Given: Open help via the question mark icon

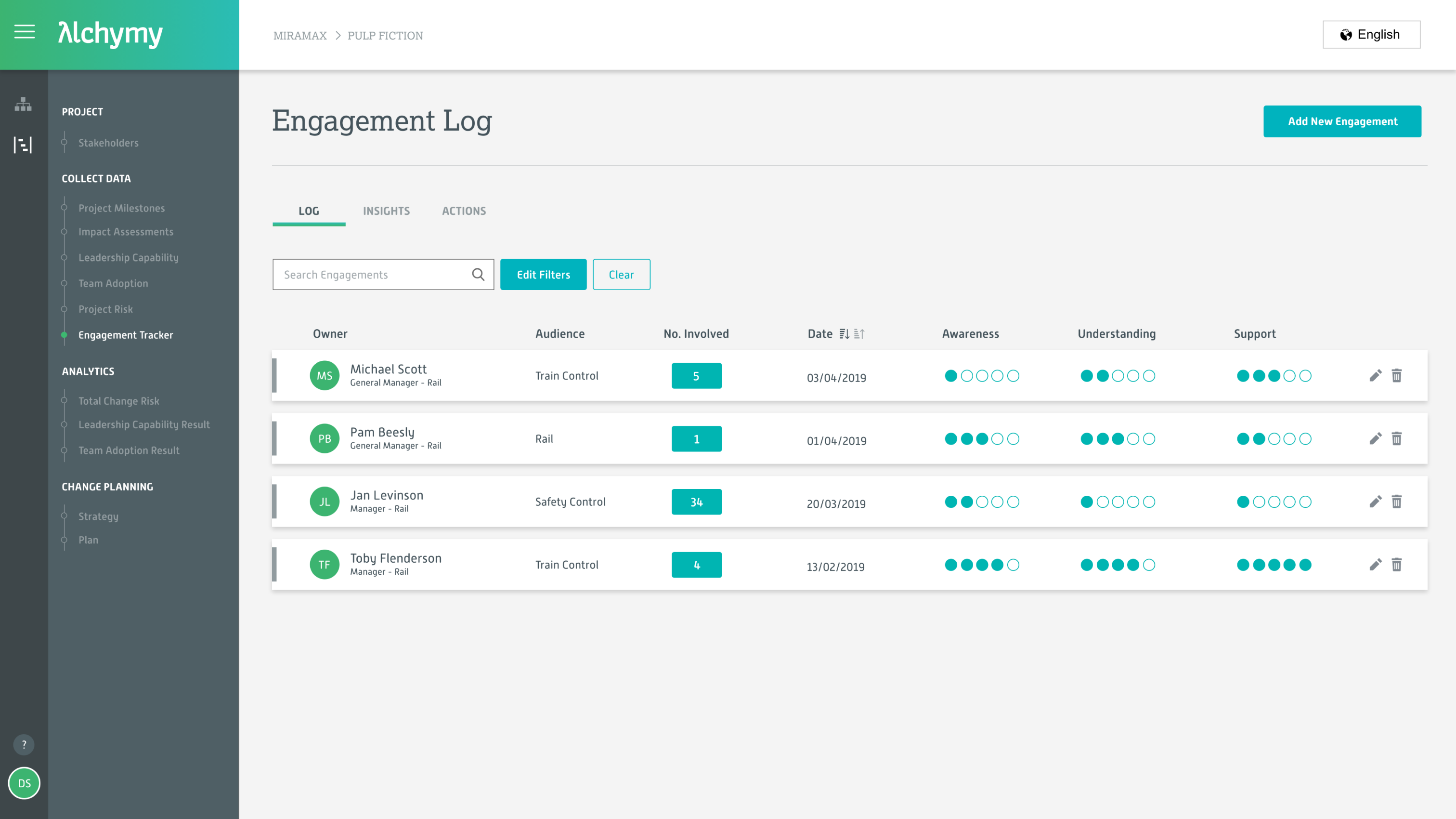Looking at the screenshot, I should pos(23,745).
